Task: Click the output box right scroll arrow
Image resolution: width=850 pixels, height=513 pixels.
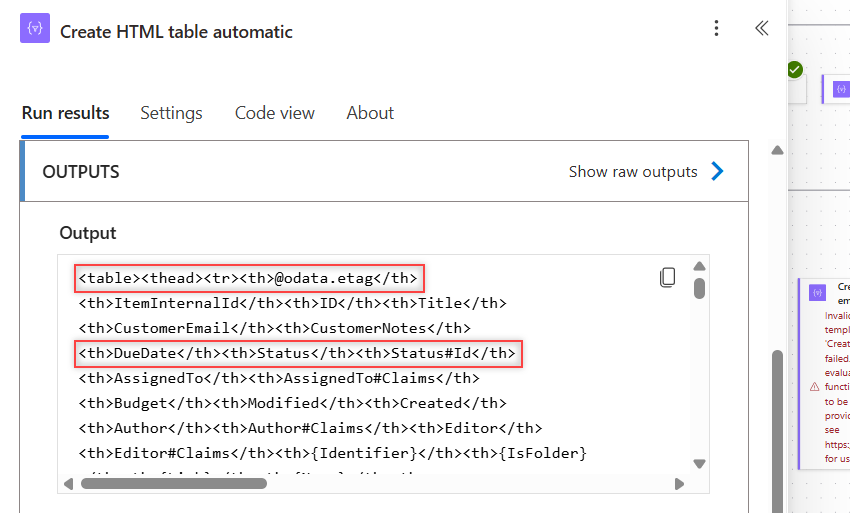Action: [x=679, y=484]
